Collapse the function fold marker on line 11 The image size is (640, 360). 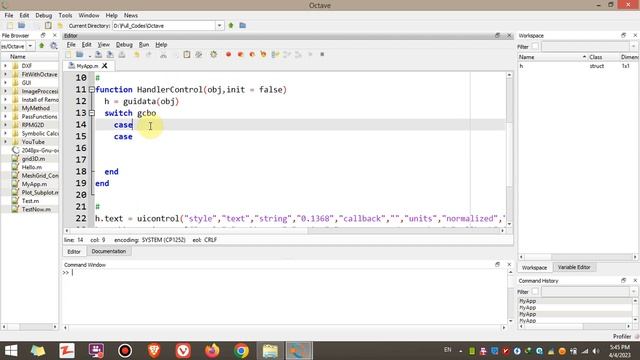(92, 89)
